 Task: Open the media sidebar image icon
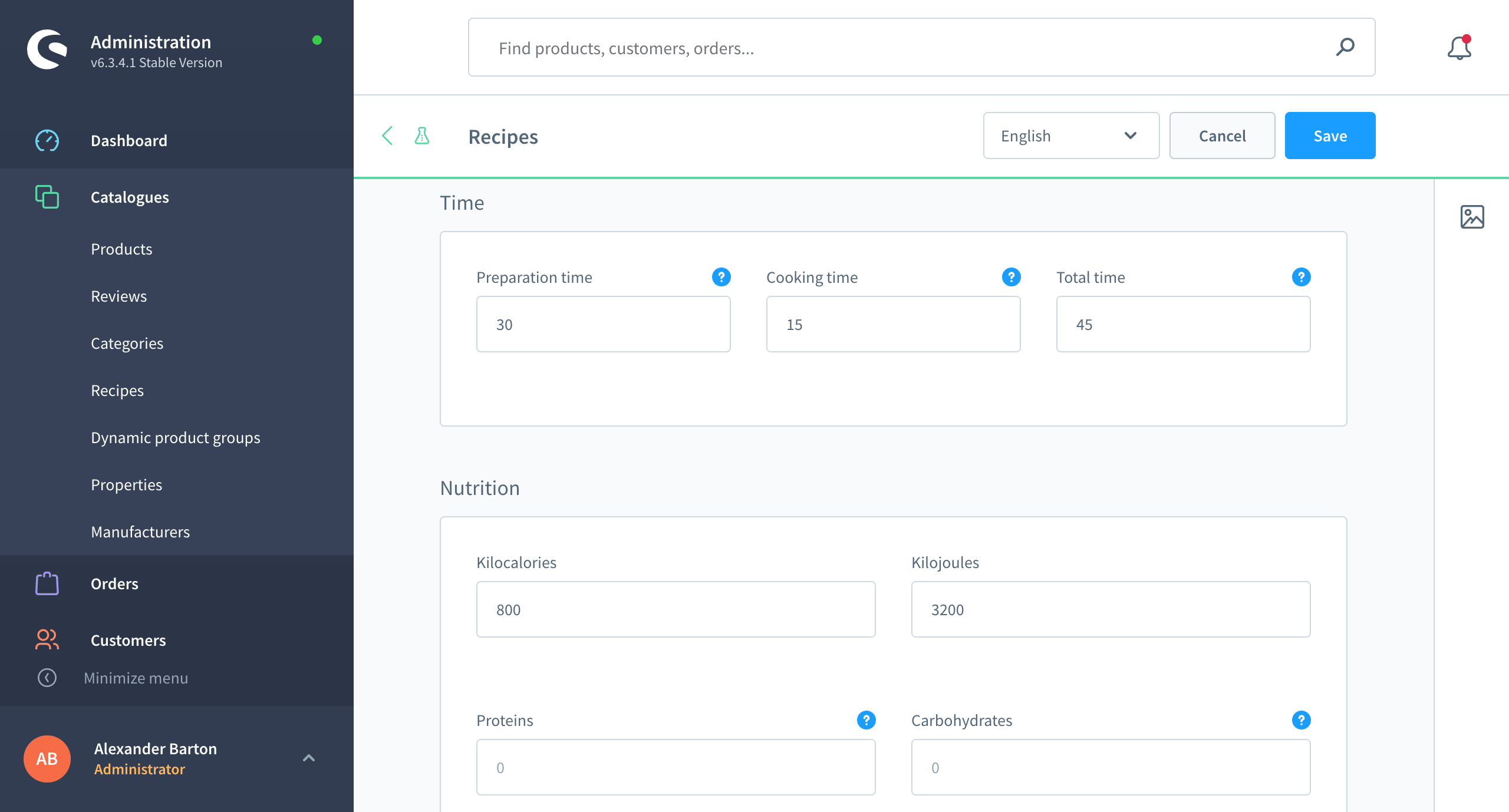(1472, 217)
